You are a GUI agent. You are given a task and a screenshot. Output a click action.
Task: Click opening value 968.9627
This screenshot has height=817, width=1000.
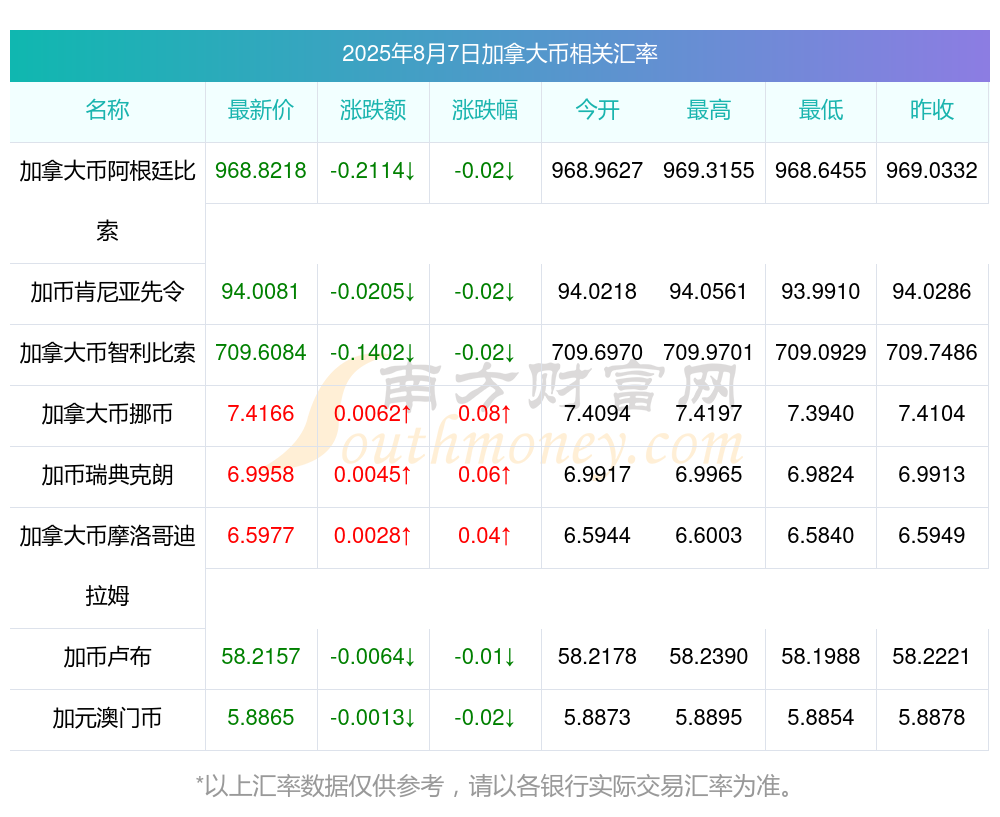click(597, 170)
